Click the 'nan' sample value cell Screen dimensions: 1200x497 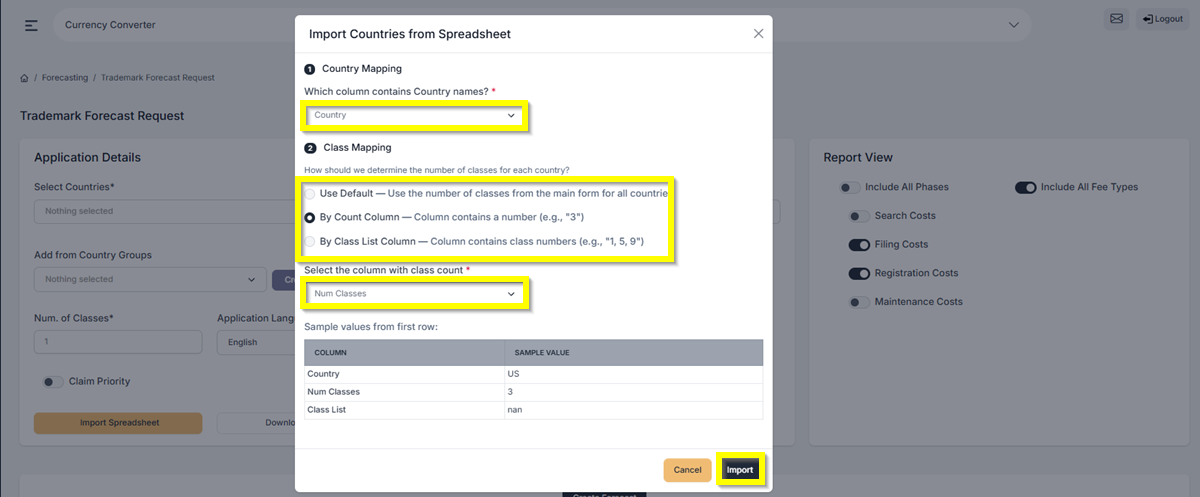coord(634,410)
